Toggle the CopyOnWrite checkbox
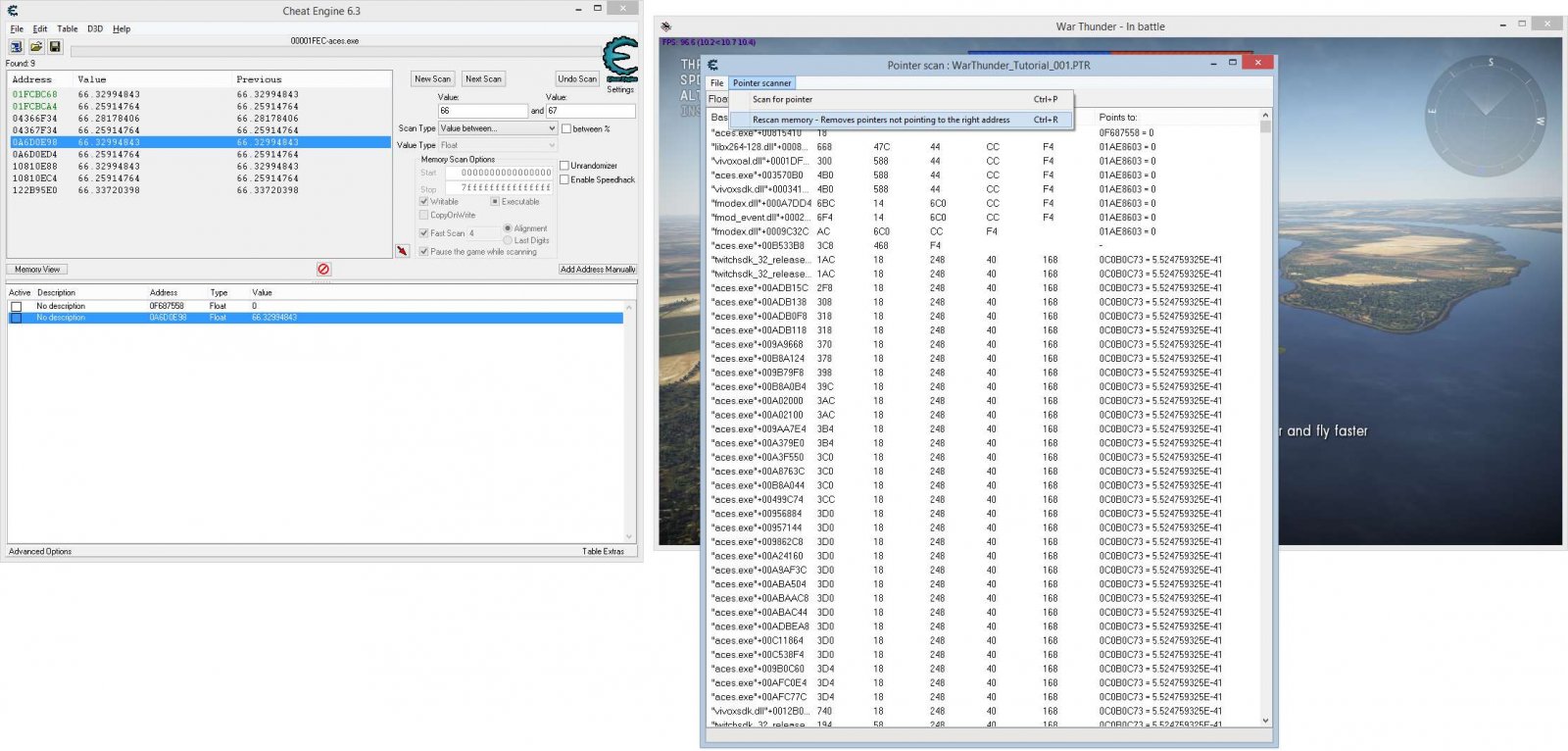Viewport: 1568px width, 751px height. click(423, 215)
